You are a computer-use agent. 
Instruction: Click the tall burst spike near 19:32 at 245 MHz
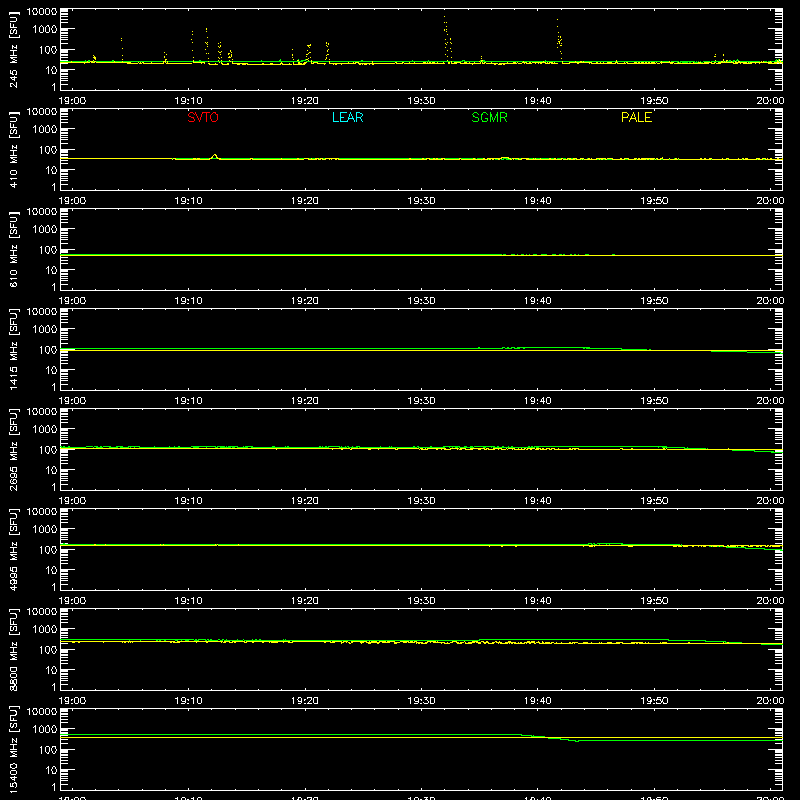pyautogui.click(x=447, y=39)
